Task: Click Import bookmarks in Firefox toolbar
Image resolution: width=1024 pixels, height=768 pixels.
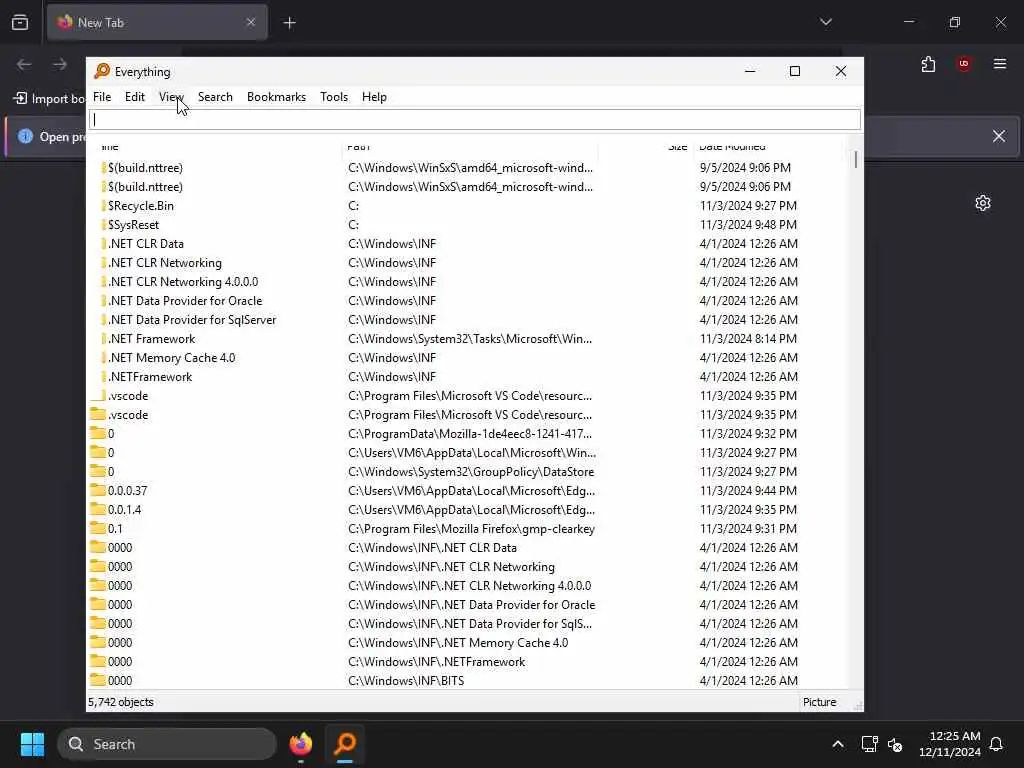Action: point(49,99)
